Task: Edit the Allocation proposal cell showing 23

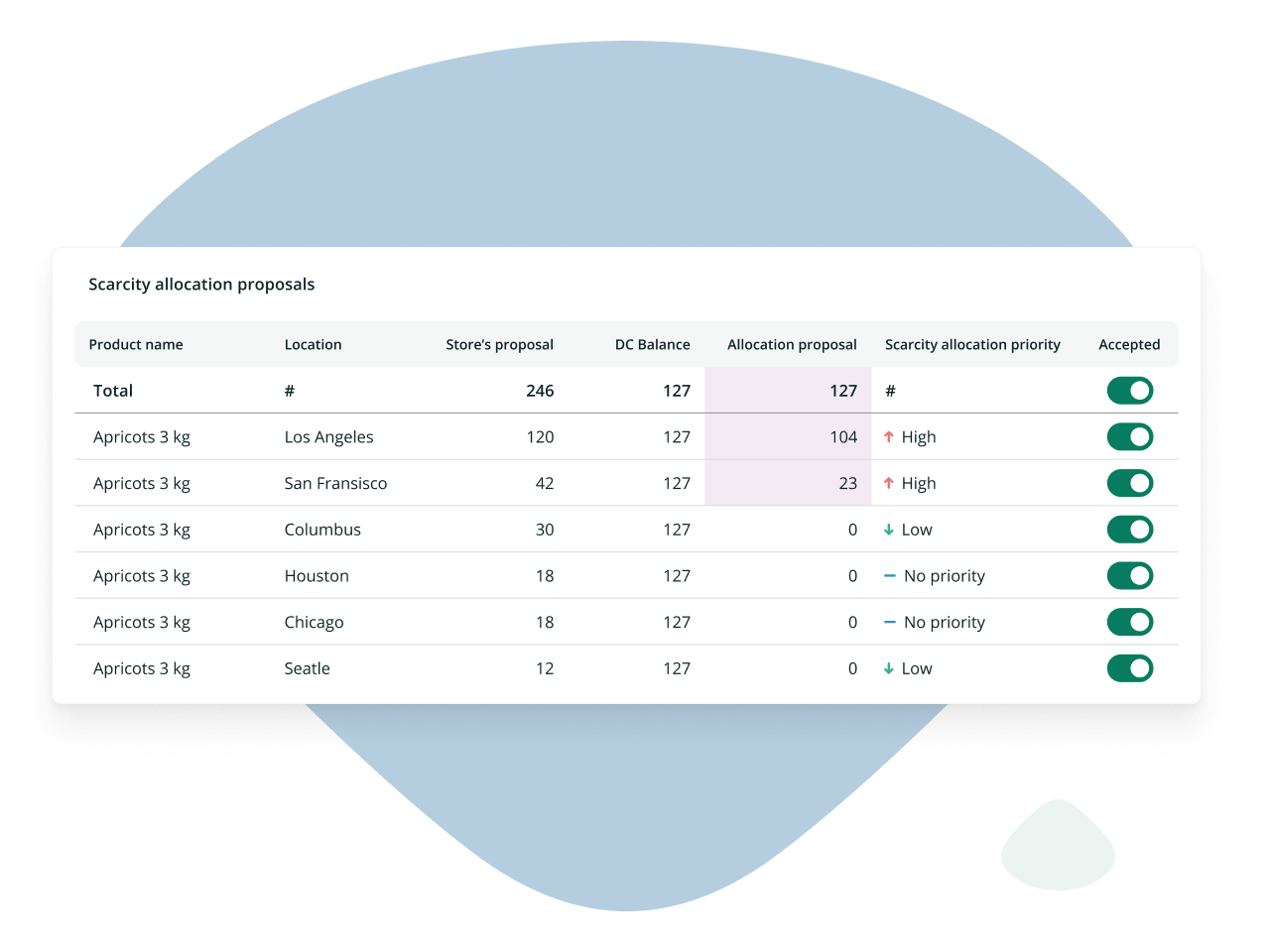Action: (x=847, y=484)
